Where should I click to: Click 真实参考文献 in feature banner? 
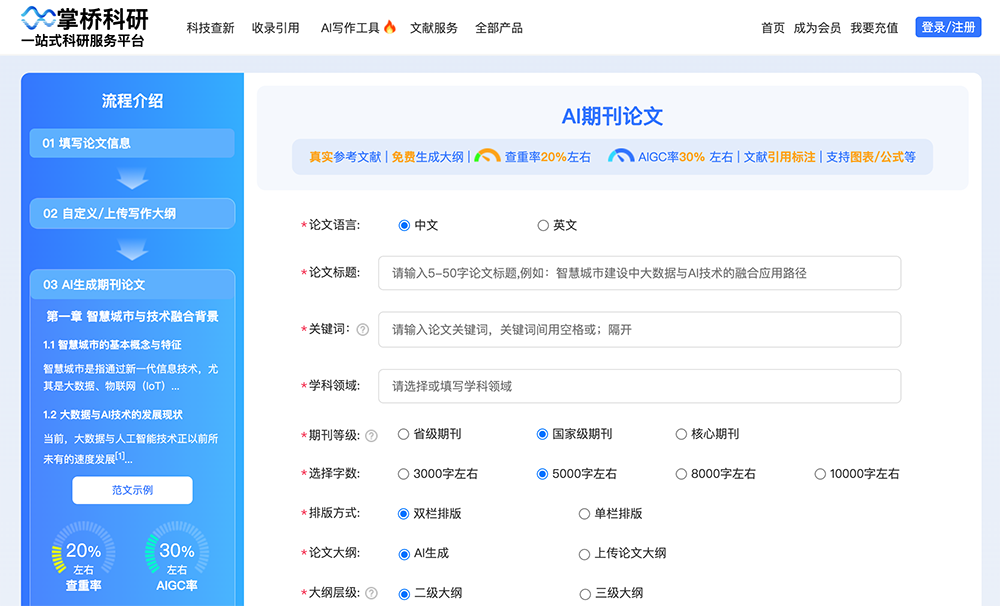click(345, 157)
